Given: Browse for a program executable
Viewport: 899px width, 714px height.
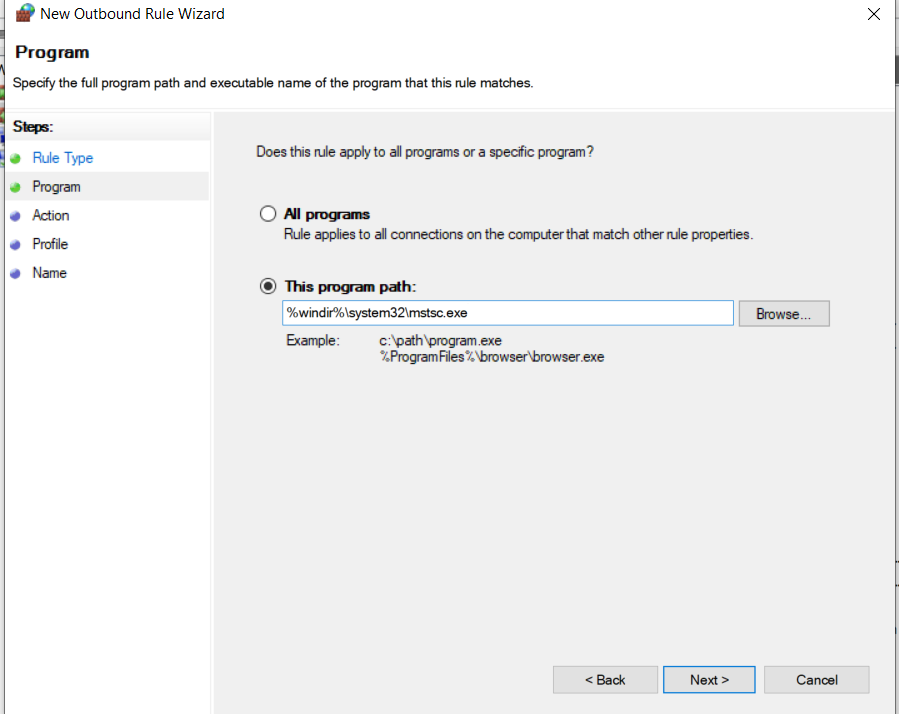Looking at the screenshot, I should coord(784,314).
